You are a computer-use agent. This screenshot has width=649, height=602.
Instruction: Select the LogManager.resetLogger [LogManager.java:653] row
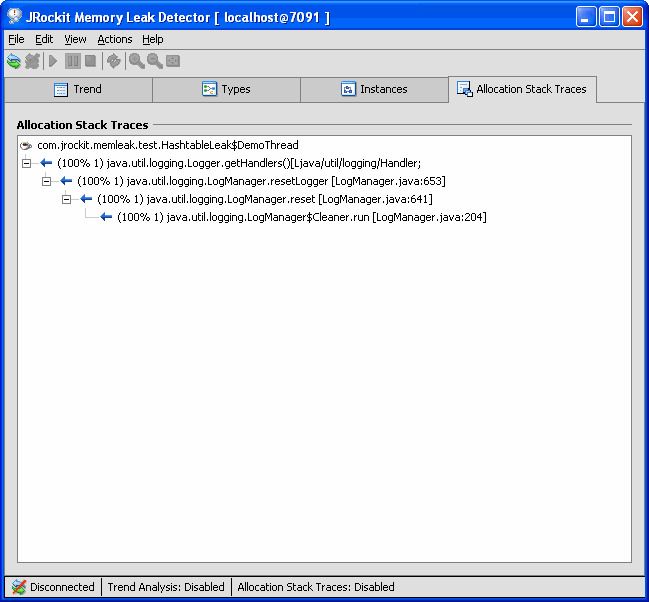(x=261, y=181)
